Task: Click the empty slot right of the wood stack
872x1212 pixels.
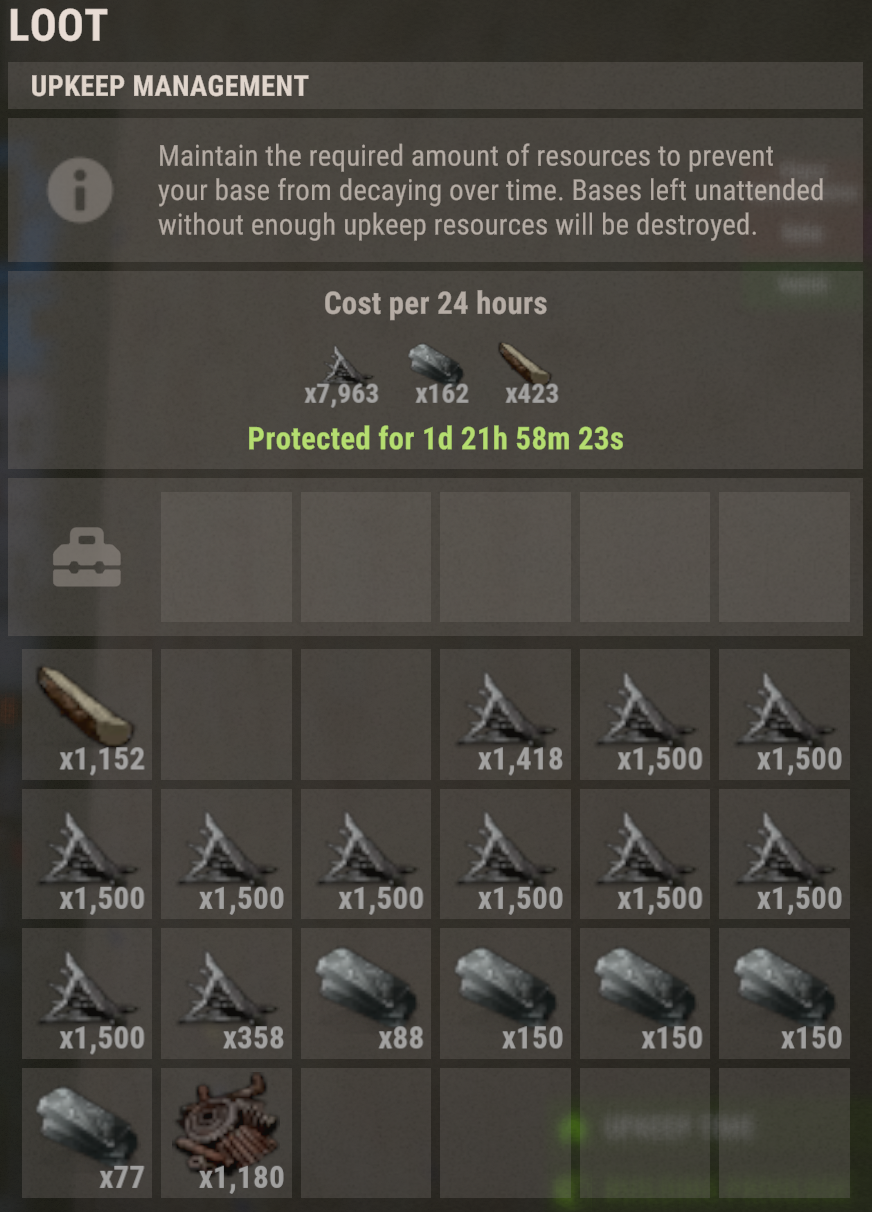Action: click(226, 714)
